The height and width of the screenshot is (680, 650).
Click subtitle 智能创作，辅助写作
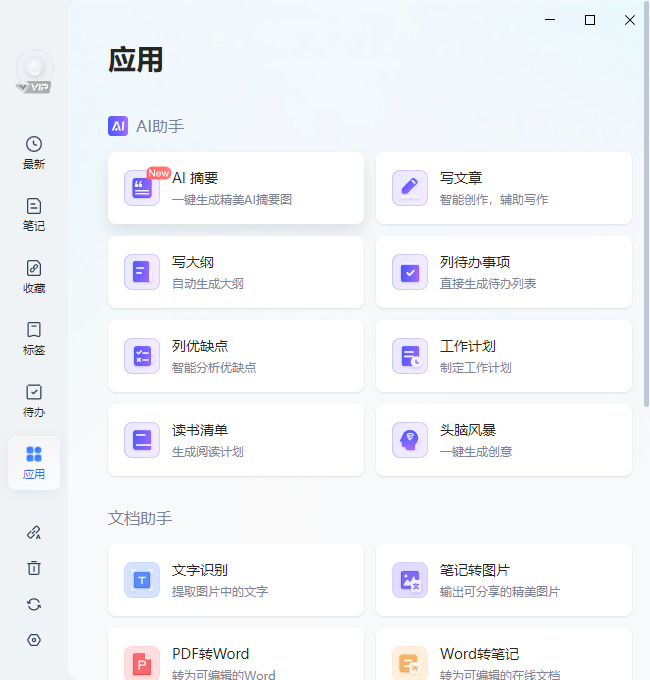(494, 199)
